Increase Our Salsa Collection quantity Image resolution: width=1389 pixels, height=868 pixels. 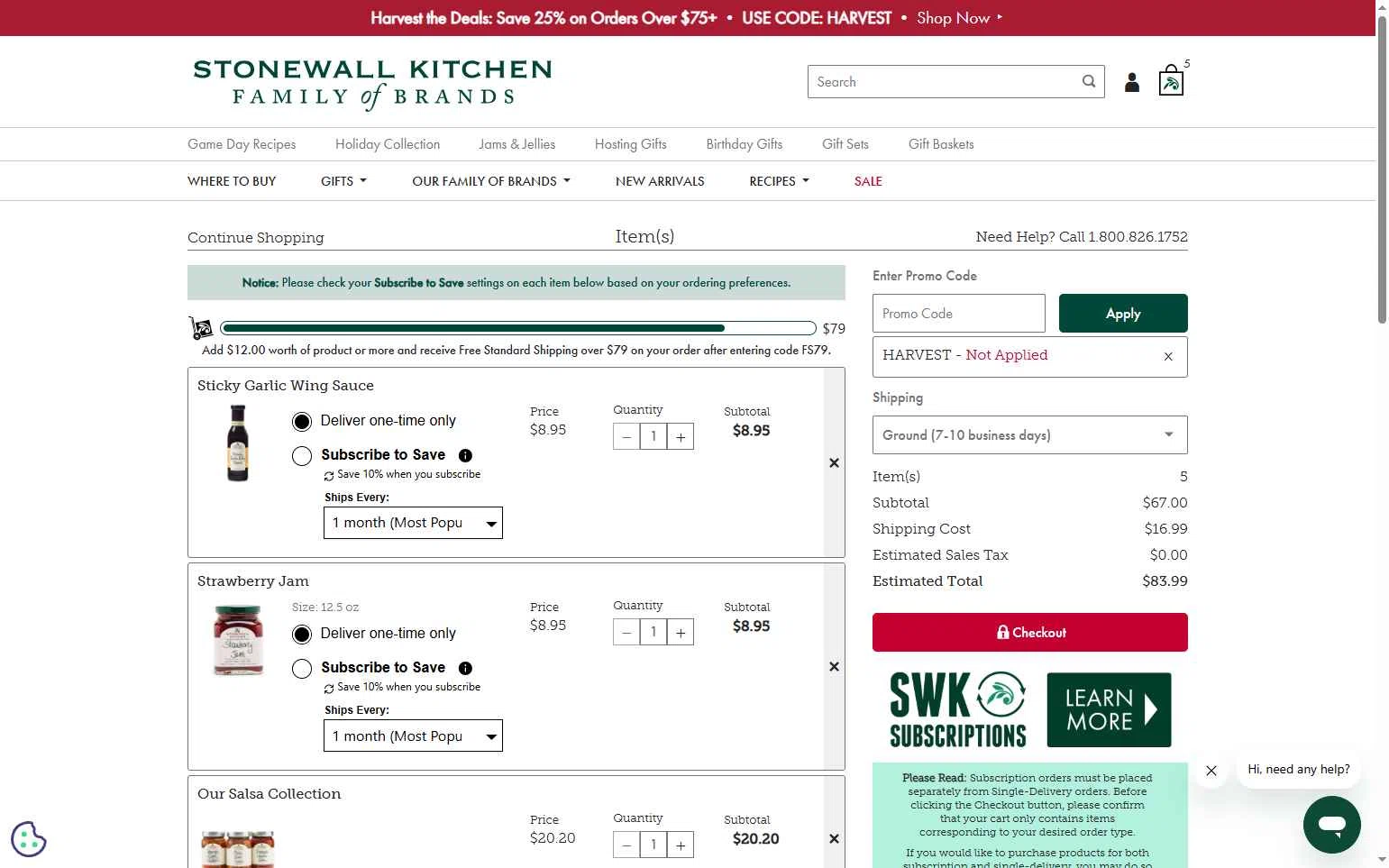pos(681,845)
